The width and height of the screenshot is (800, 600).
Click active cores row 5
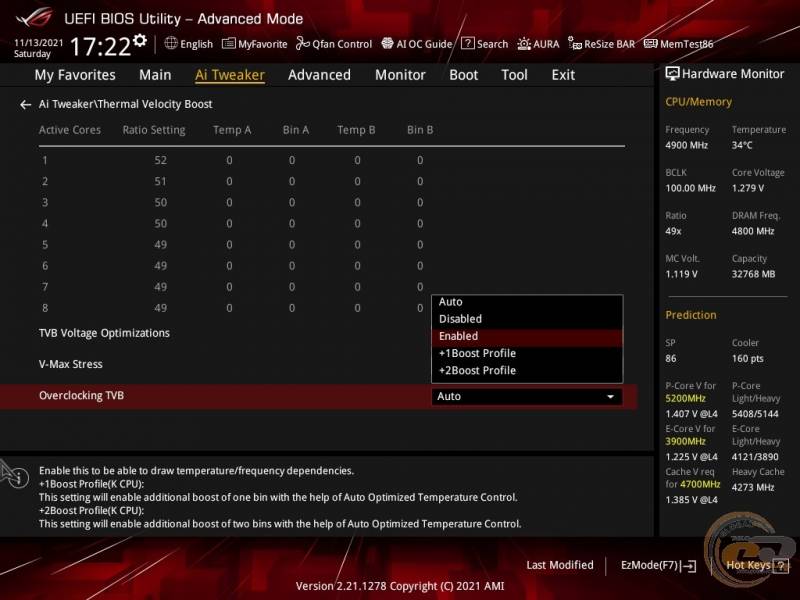tap(45, 245)
